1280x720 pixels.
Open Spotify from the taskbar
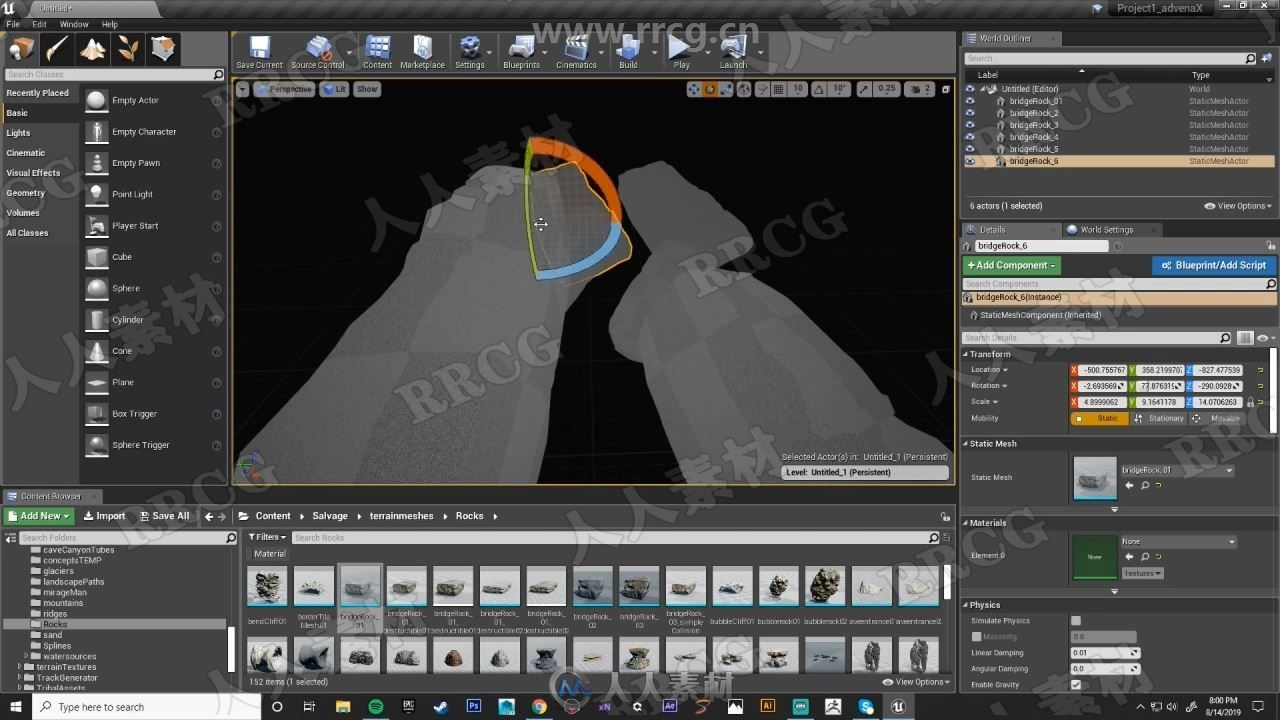click(376, 706)
